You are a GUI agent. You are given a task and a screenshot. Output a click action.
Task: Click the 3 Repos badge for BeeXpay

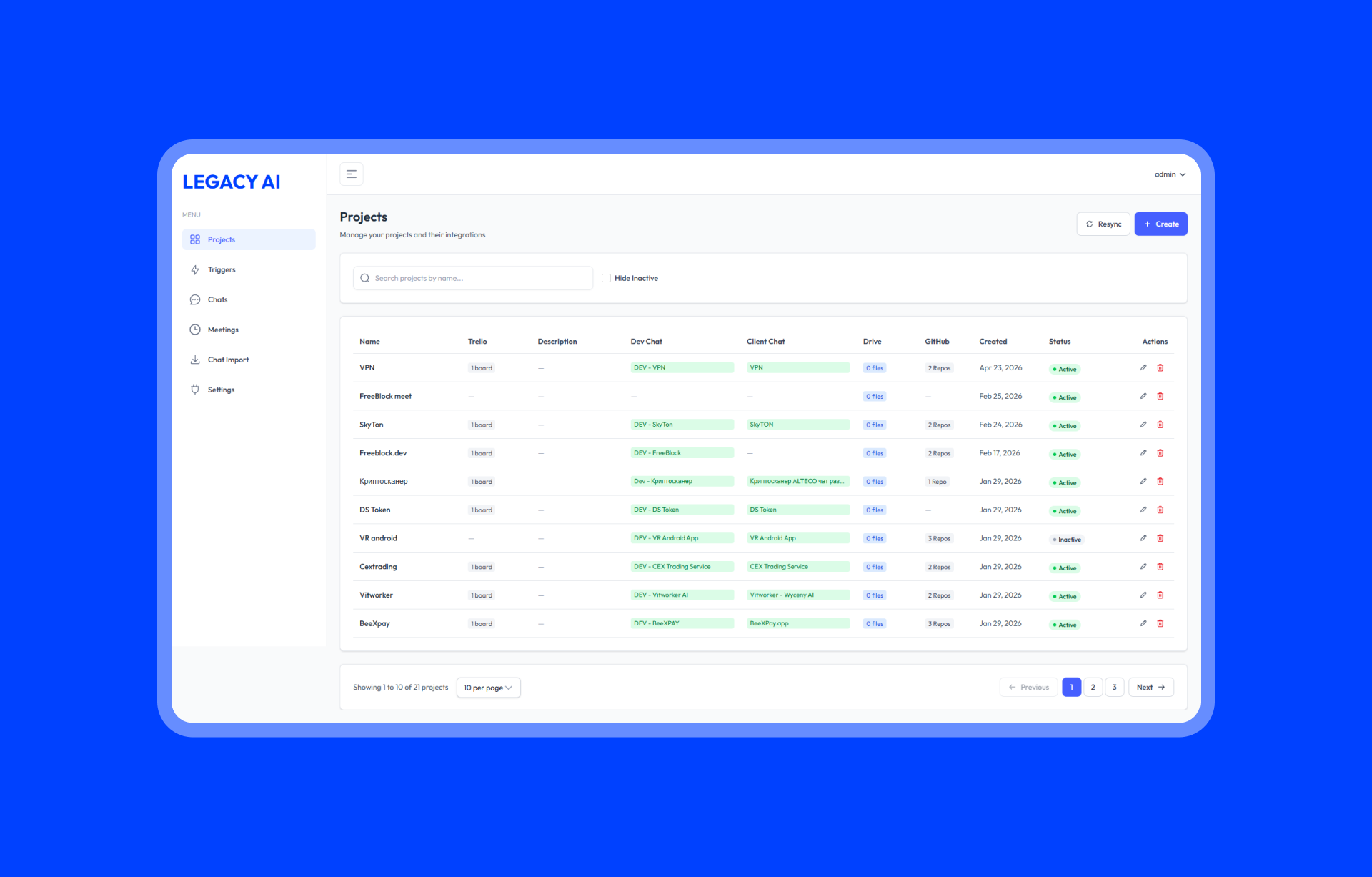[939, 624]
